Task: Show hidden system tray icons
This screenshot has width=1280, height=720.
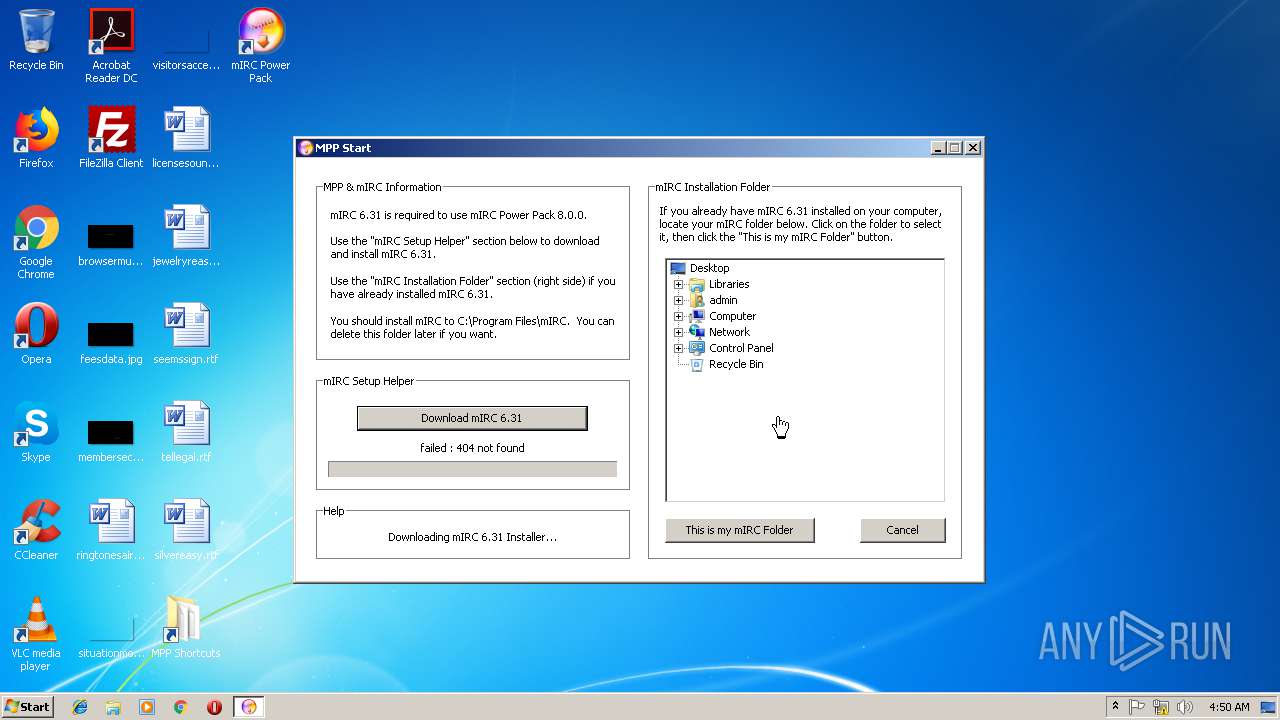Action: pos(1115,707)
